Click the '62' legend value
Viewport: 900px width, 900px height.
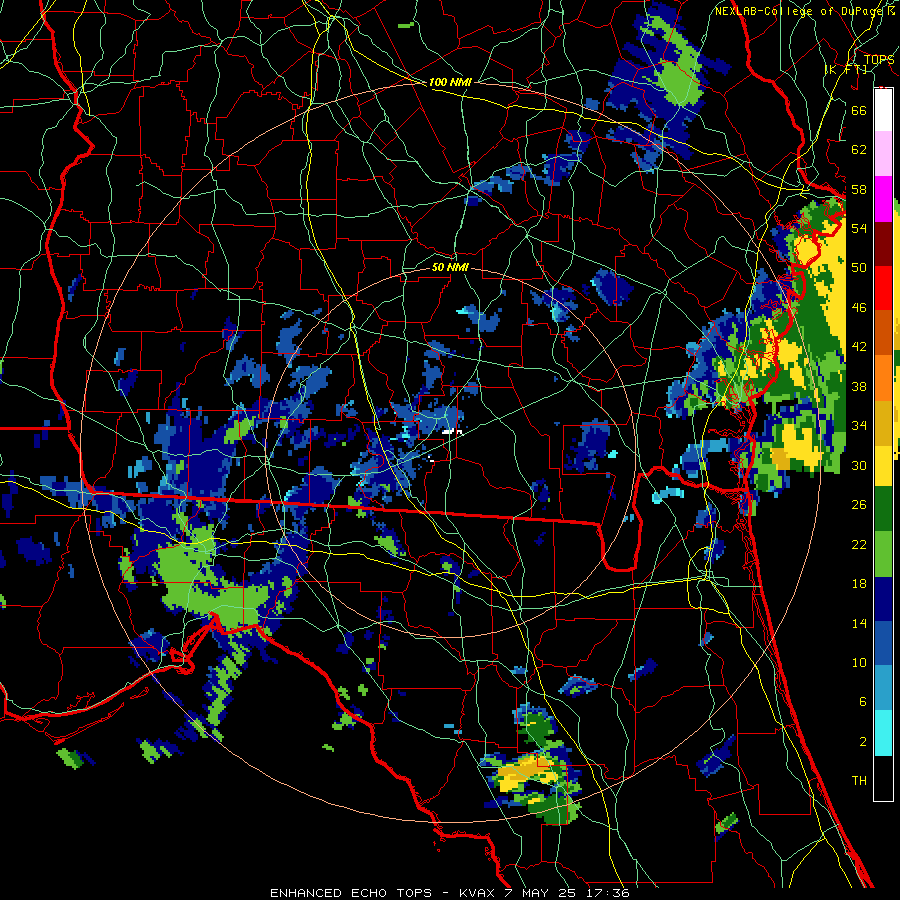[x=859, y=149]
